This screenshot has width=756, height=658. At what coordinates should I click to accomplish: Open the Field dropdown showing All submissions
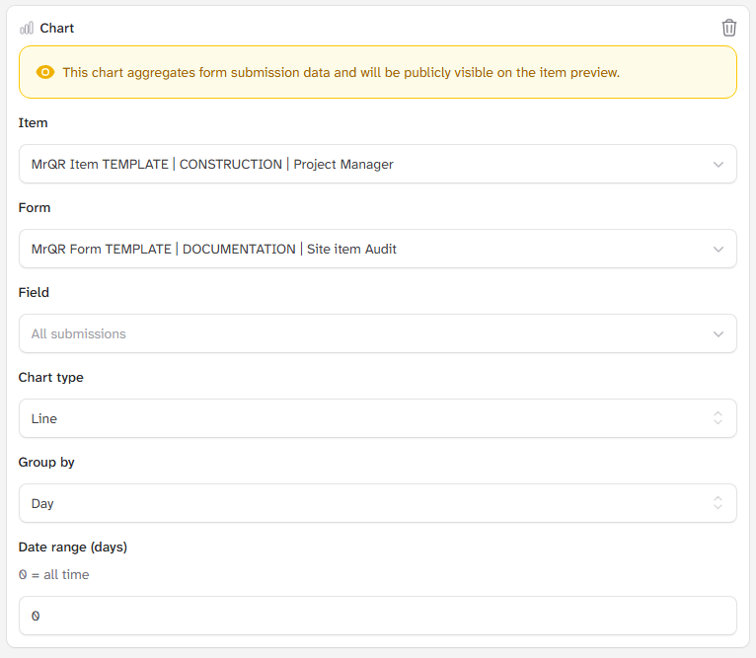(378, 334)
